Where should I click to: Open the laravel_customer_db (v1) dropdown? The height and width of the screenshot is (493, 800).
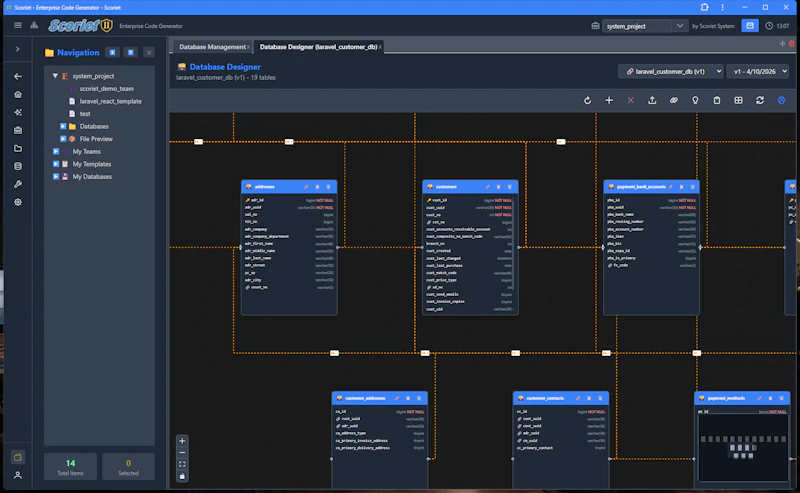(671, 71)
